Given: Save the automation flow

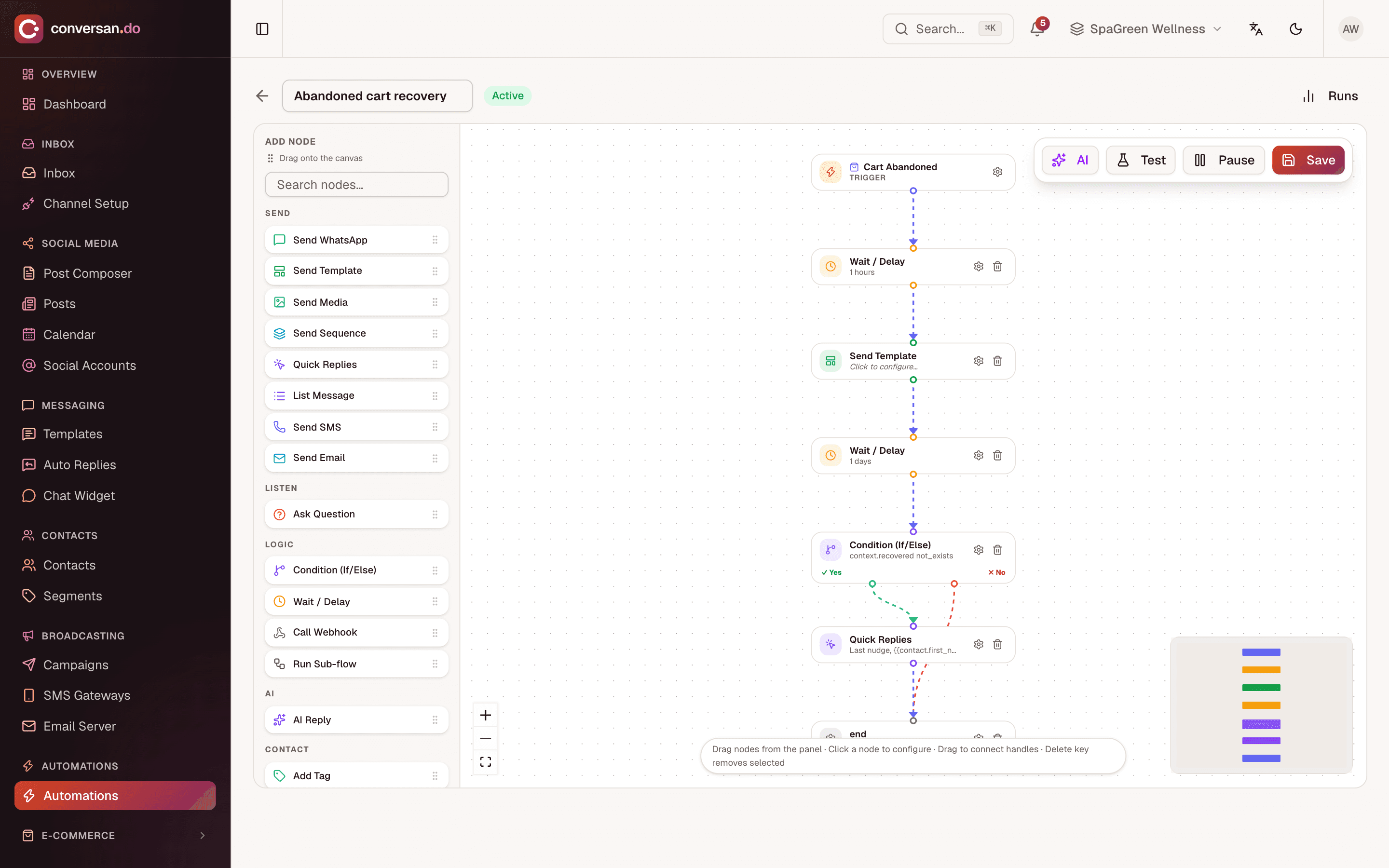Looking at the screenshot, I should pyautogui.click(x=1308, y=160).
